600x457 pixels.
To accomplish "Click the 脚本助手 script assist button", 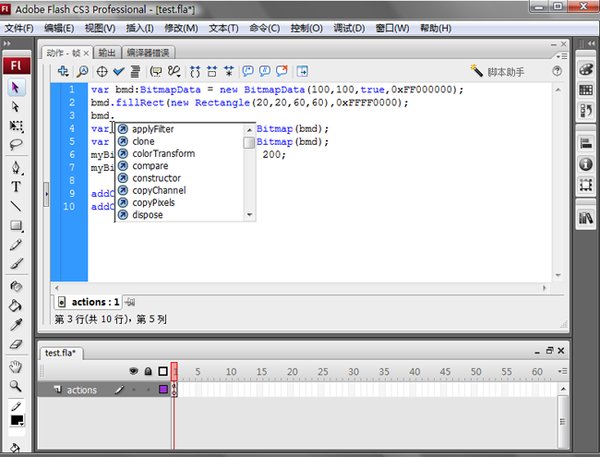I will pyautogui.click(x=505, y=72).
